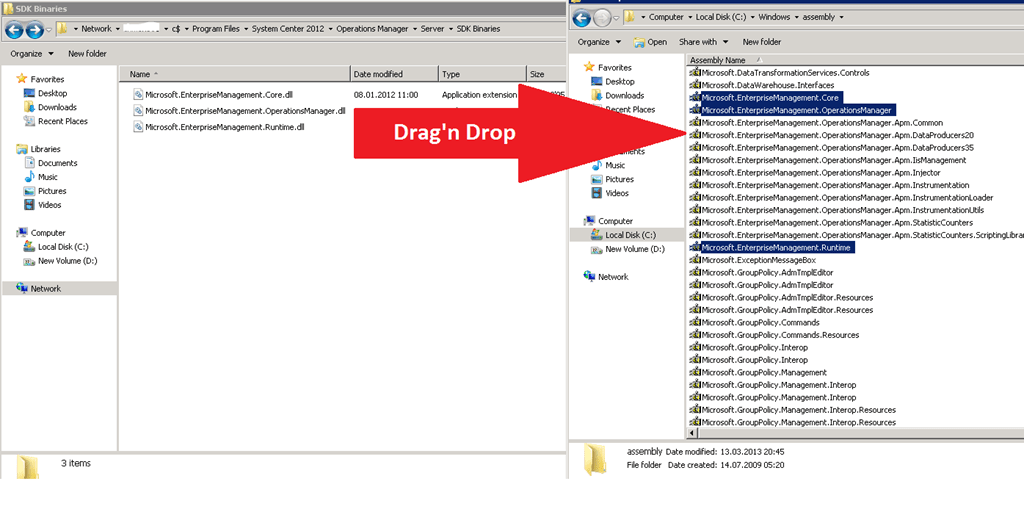Select Network in SDK Binaries window sidebar
The image size is (1024, 509).
tap(46, 289)
